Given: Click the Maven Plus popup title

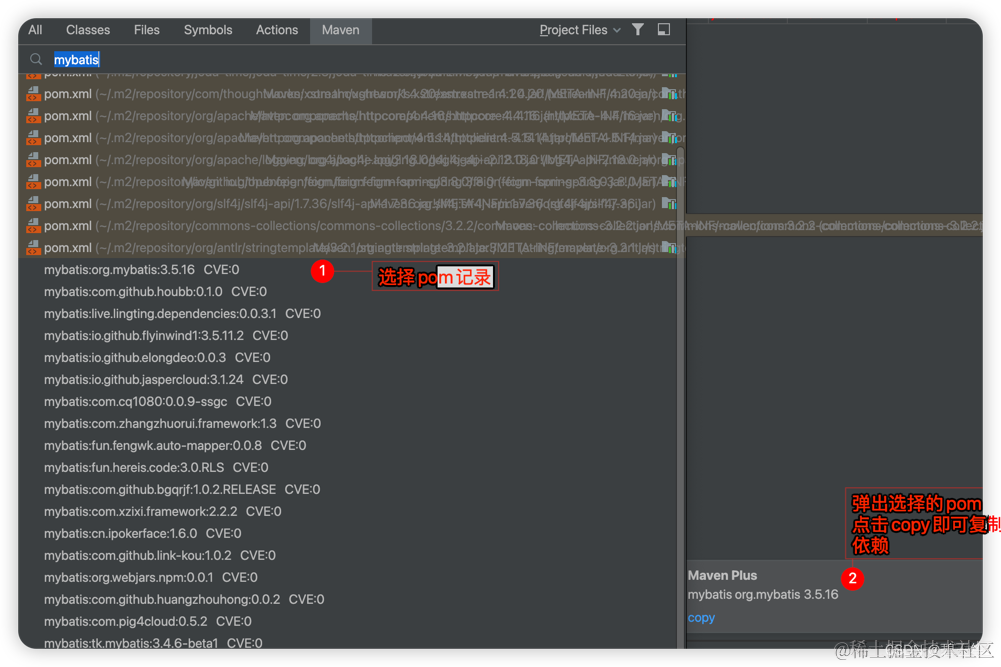Looking at the screenshot, I should [x=722, y=575].
